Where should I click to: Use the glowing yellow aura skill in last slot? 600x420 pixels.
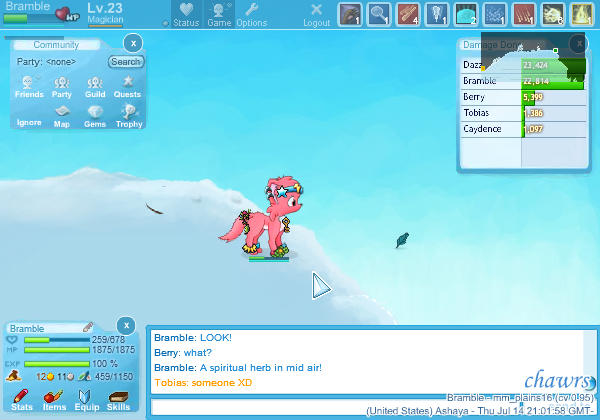click(x=582, y=15)
